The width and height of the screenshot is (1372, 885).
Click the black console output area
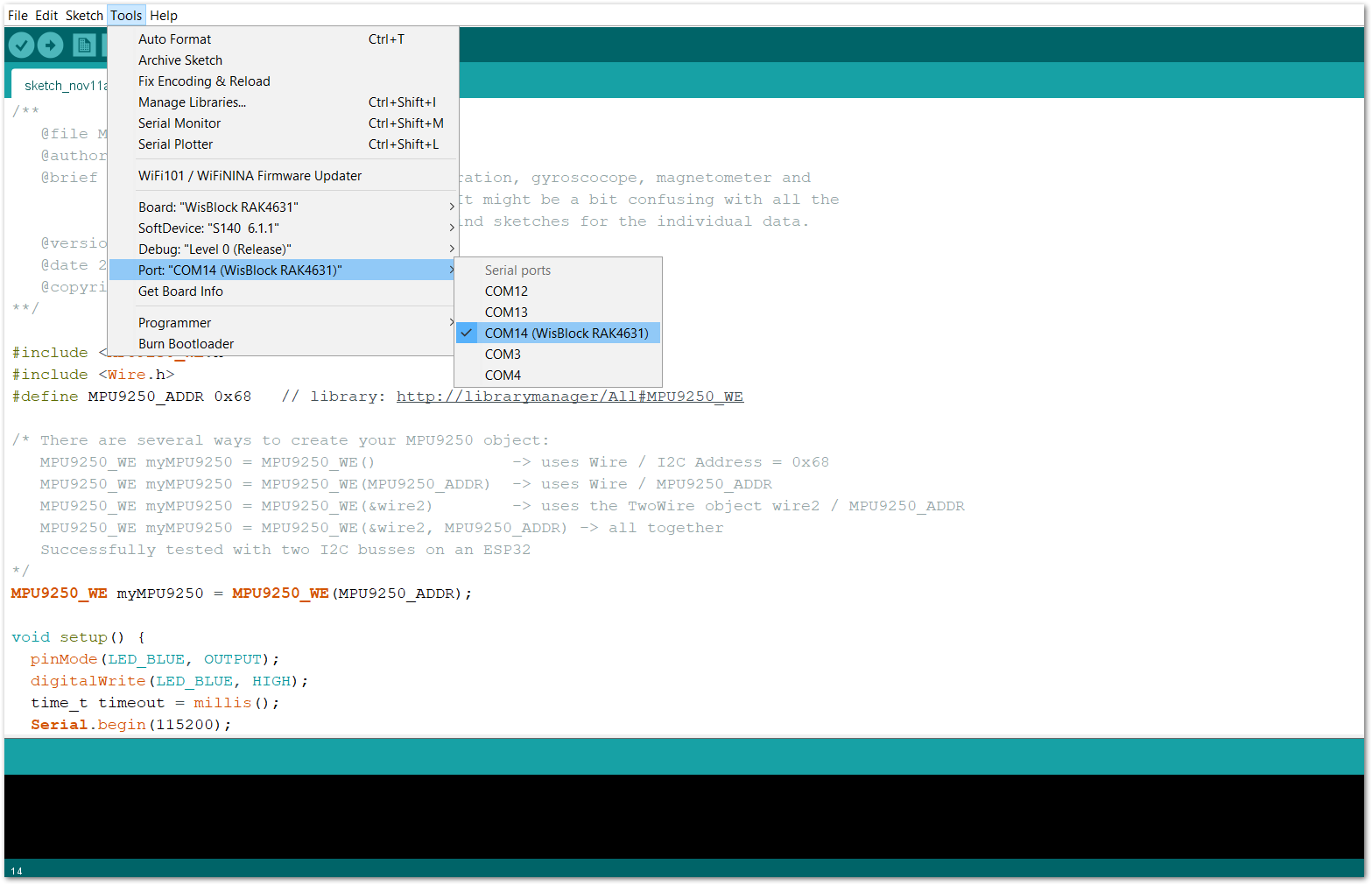pyautogui.click(x=685, y=816)
